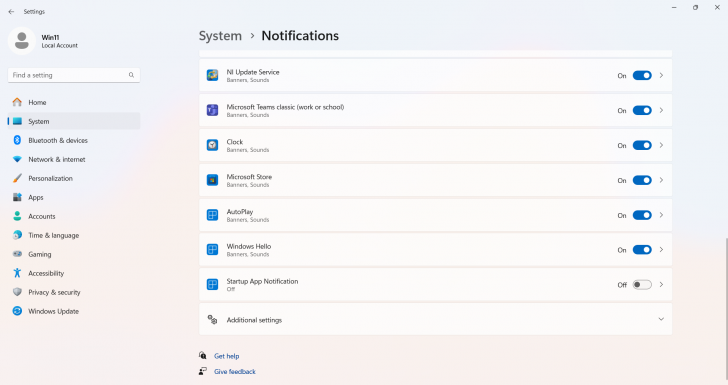
Task: Click the vertical scrollbar thumb
Action: pos(726,309)
